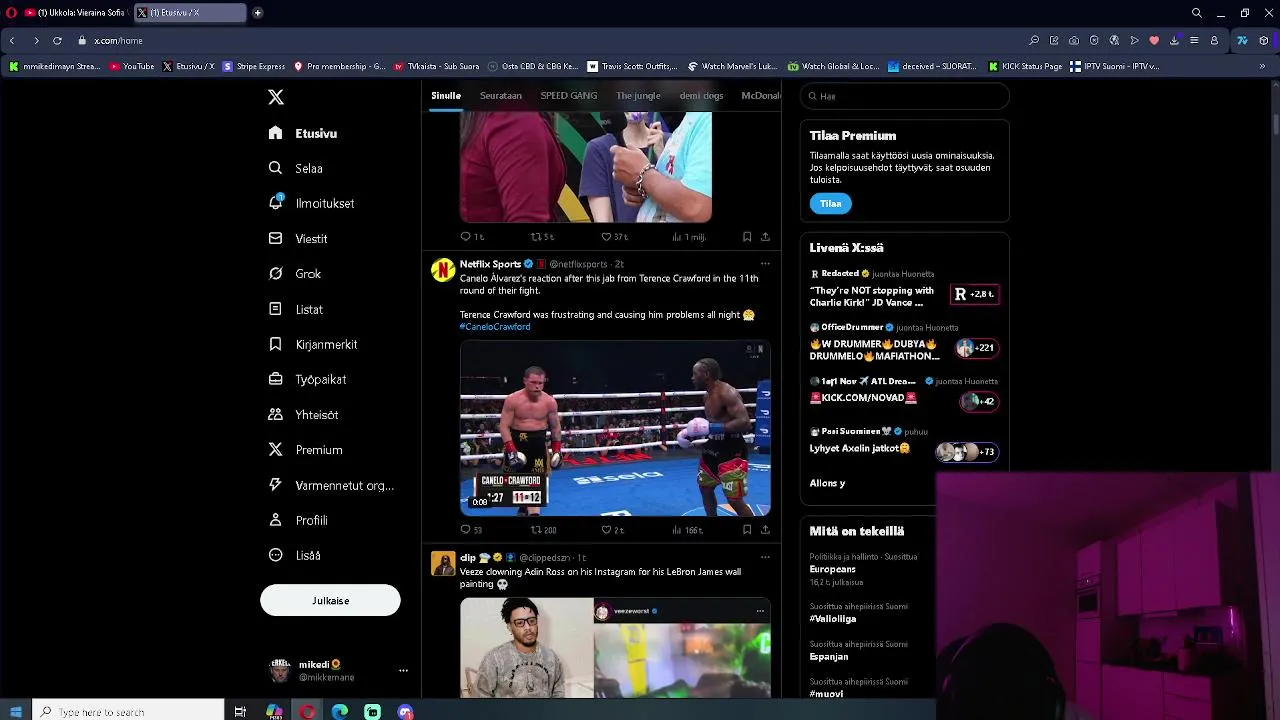The width and height of the screenshot is (1280, 720).
Task: Open the demi dogs tab
Action: pyautogui.click(x=701, y=96)
